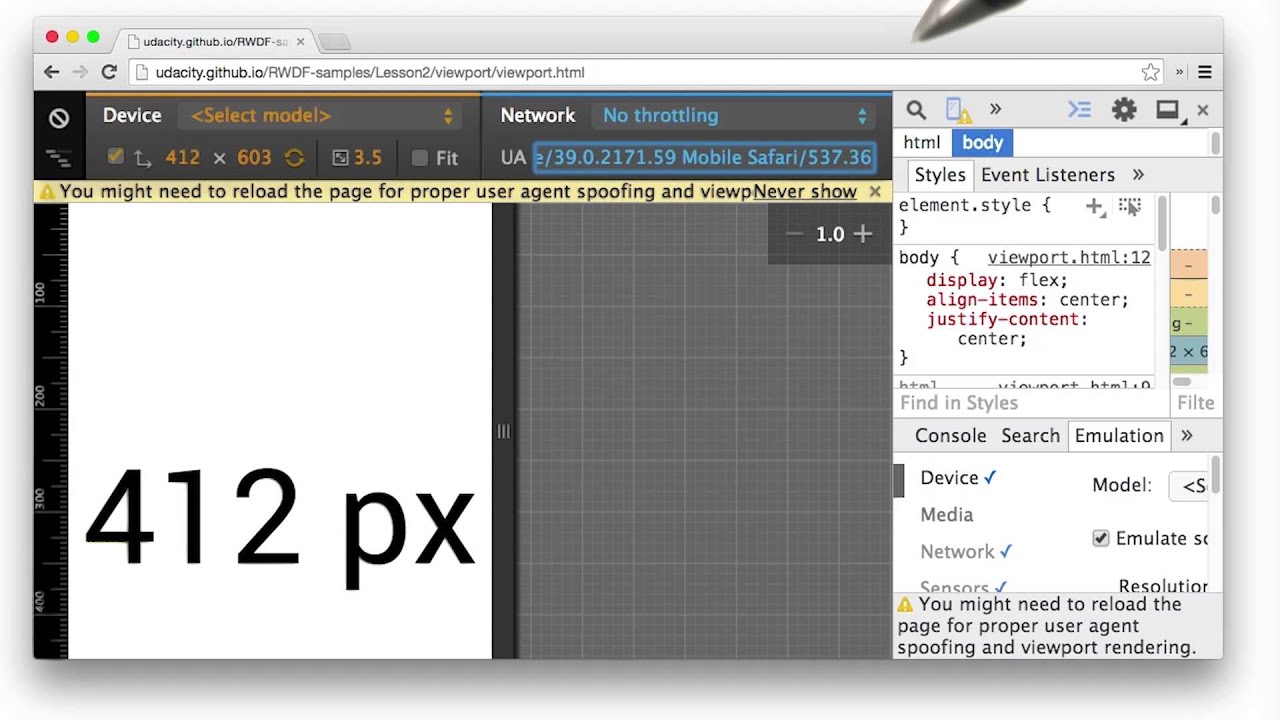This screenshot has width=1280, height=720.
Task: Click the browser back arrow
Action: tap(51, 72)
